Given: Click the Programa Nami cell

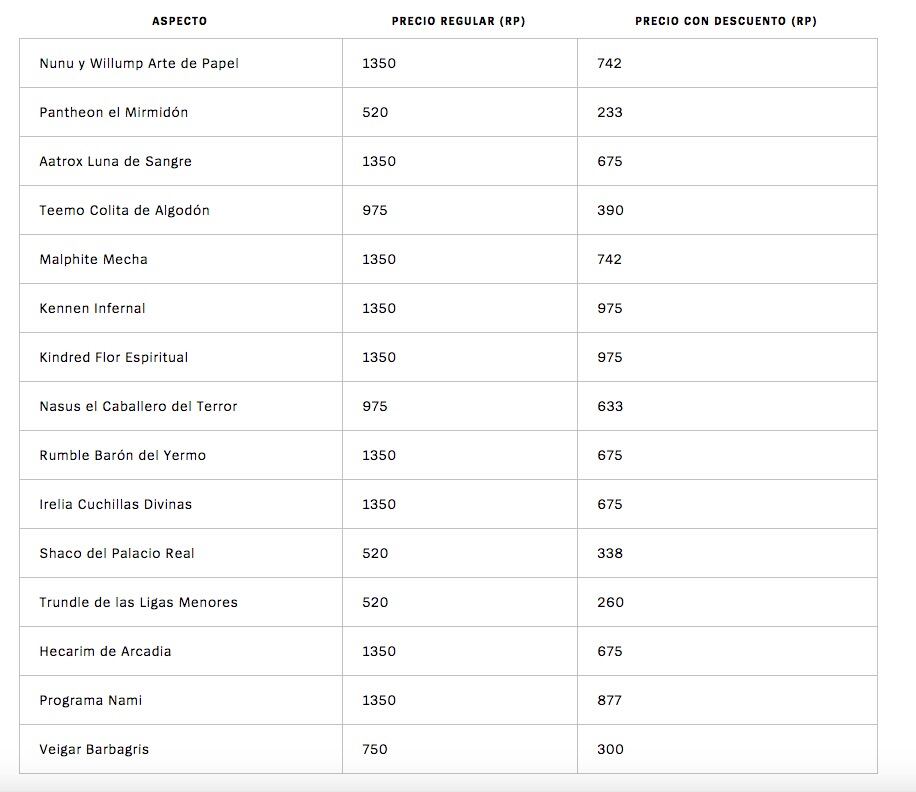Looking at the screenshot, I should (91, 700).
